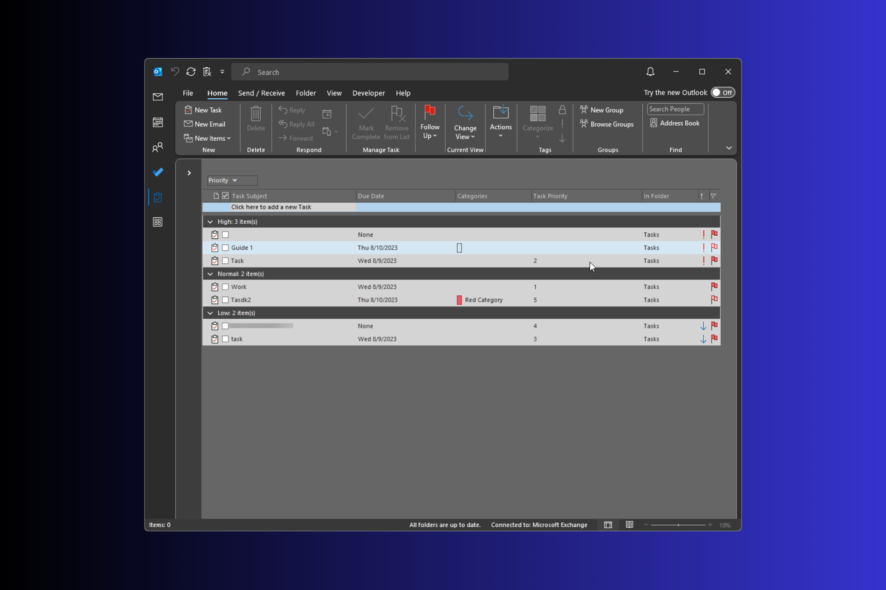Click the New Task ribbon icon
The height and width of the screenshot is (590, 886).
(x=188, y=110)
